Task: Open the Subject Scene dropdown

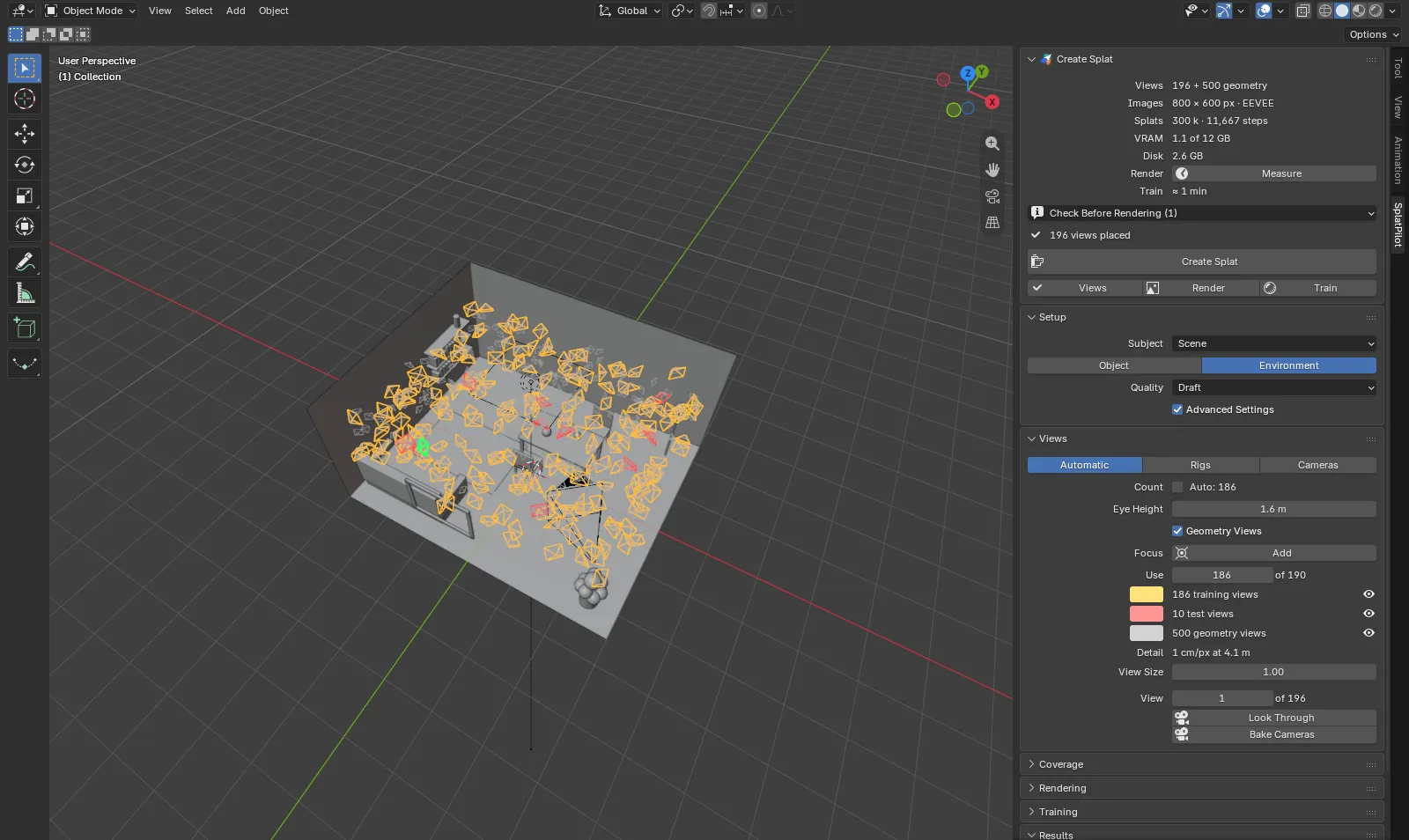Action: coord(1274,343)
